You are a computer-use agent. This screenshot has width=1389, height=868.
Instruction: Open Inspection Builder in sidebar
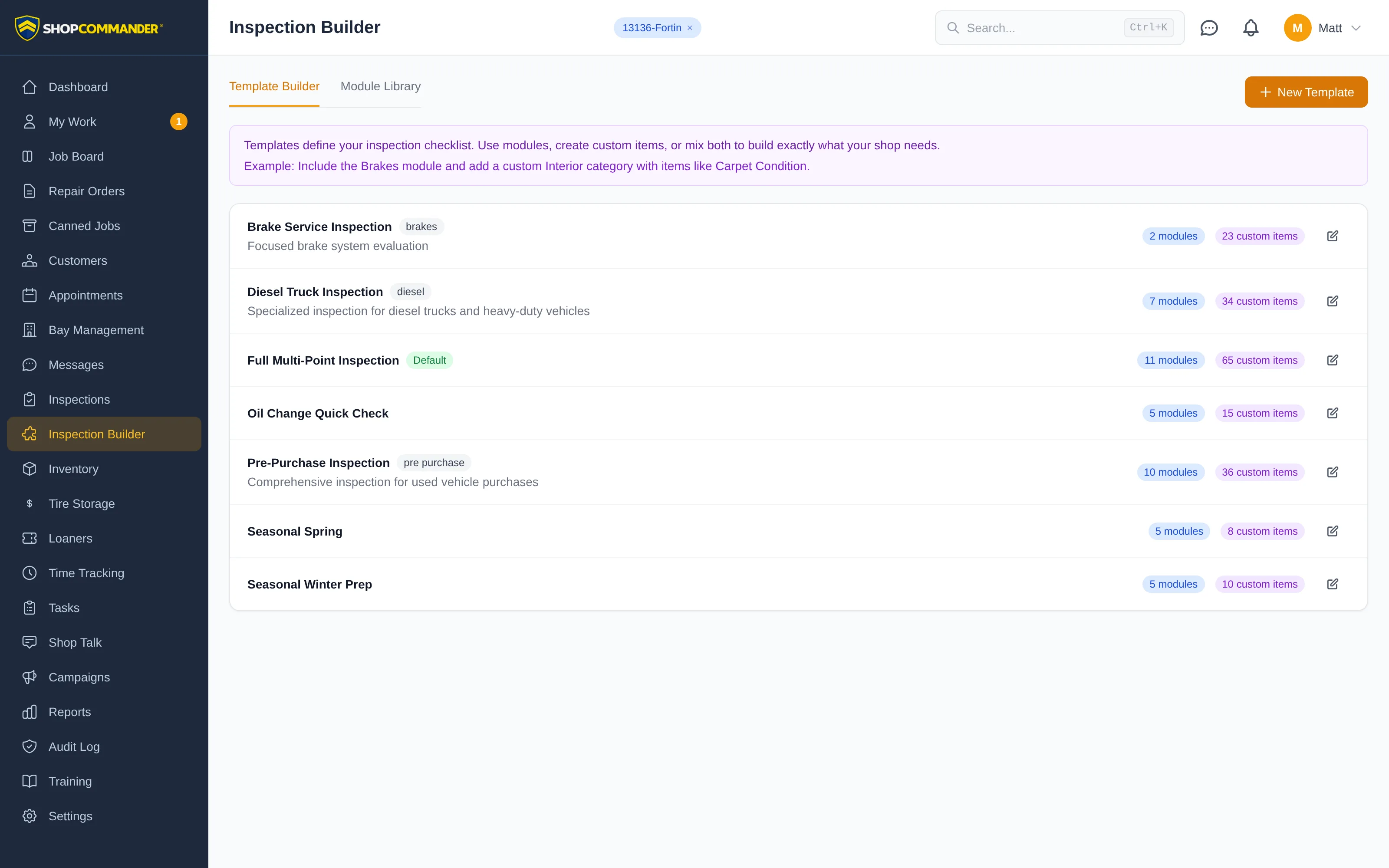click(104, 434)
